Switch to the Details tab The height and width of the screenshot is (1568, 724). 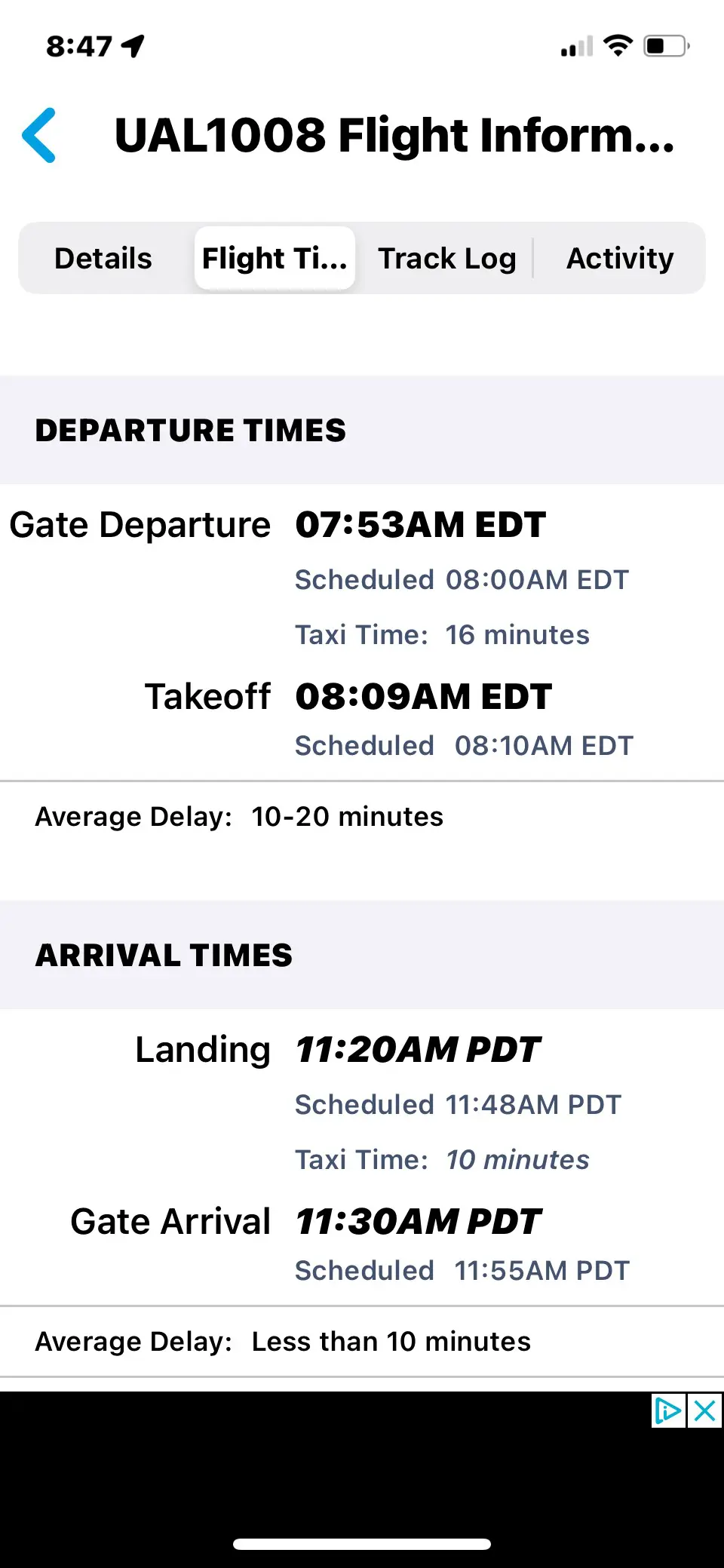click(103, 259)
